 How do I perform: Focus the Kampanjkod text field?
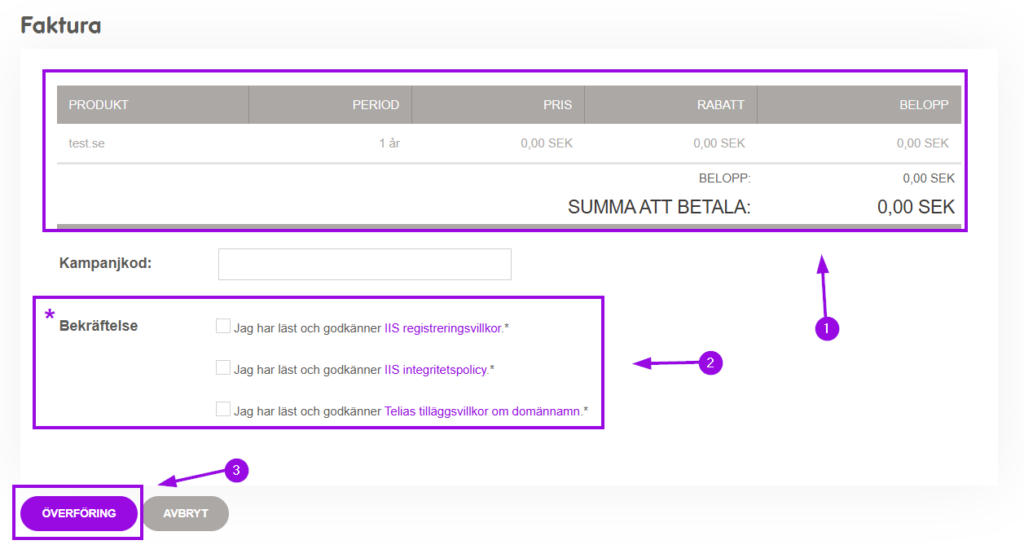point(364,264)
